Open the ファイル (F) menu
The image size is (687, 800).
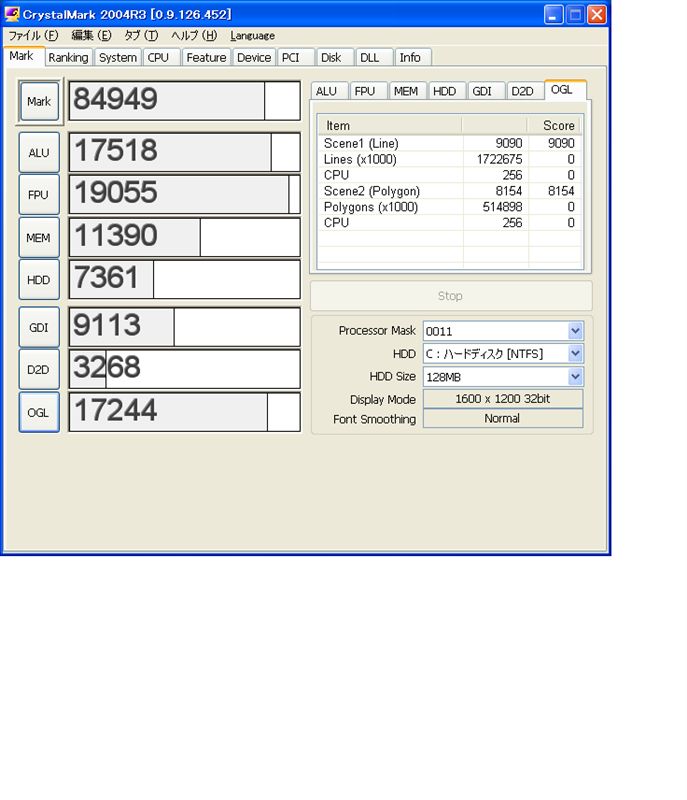[34, 35]
